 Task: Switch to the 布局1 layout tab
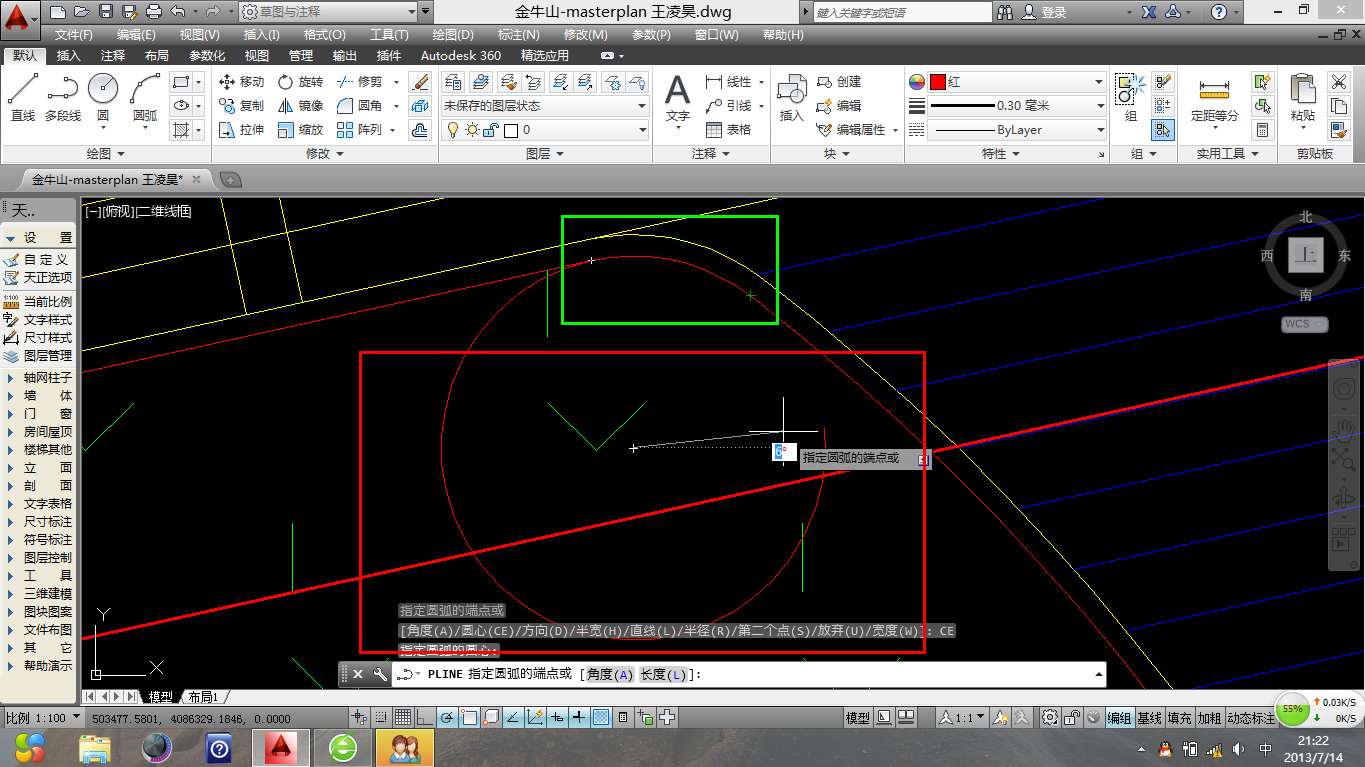point(203,697)
